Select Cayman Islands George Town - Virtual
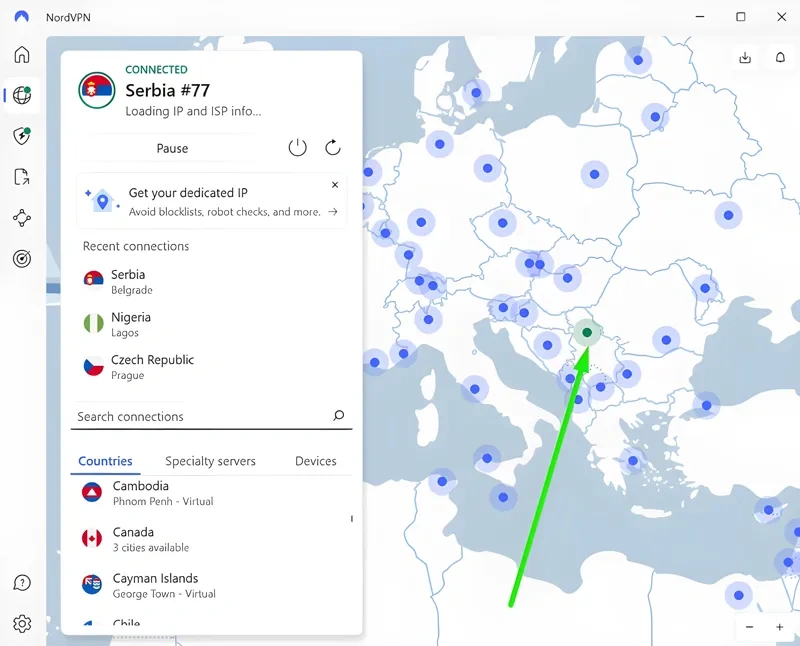800x646 pixels. click(x=211, y=585)
